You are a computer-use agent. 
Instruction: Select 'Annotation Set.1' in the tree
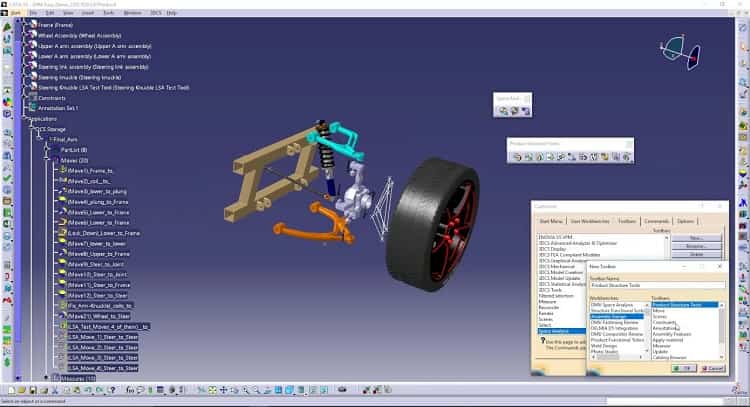coord(58,108)
